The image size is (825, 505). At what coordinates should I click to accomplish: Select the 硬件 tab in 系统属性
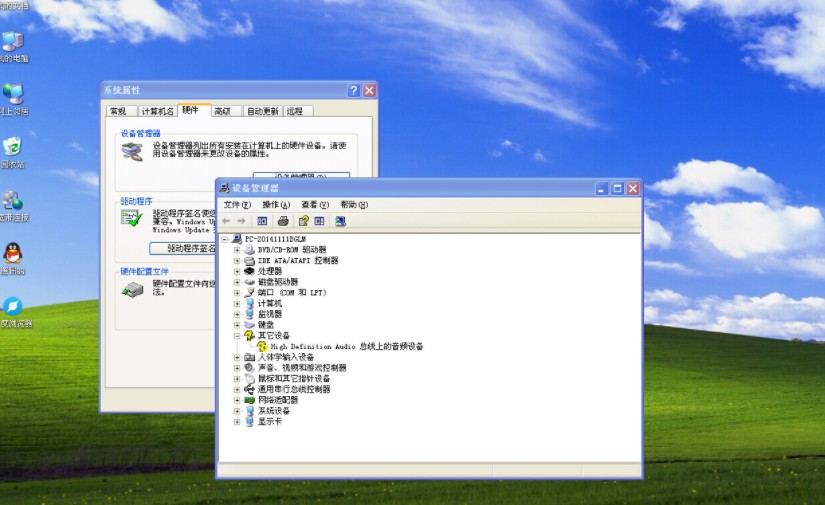click(194, 110)
